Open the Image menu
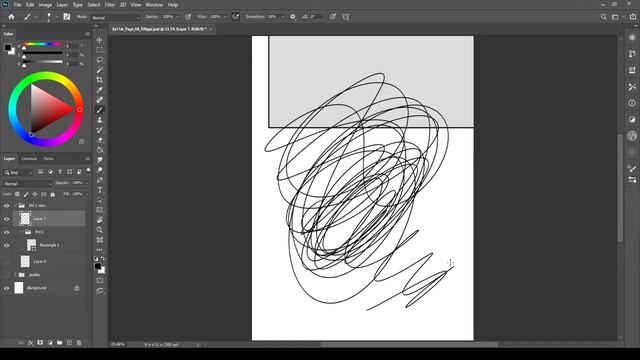 [x=45, y=5]
